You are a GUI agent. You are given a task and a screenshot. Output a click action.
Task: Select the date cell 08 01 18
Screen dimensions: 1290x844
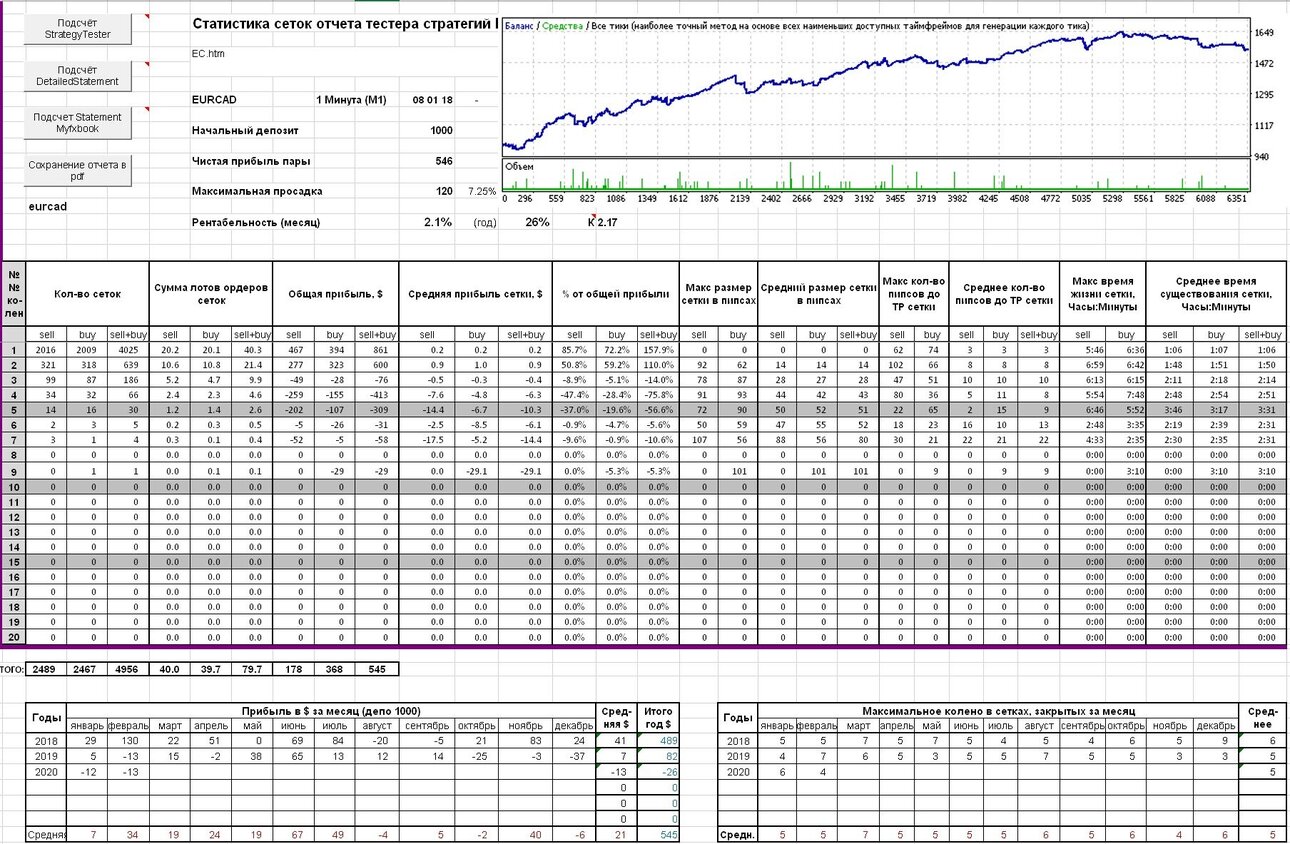click(432, 100)
